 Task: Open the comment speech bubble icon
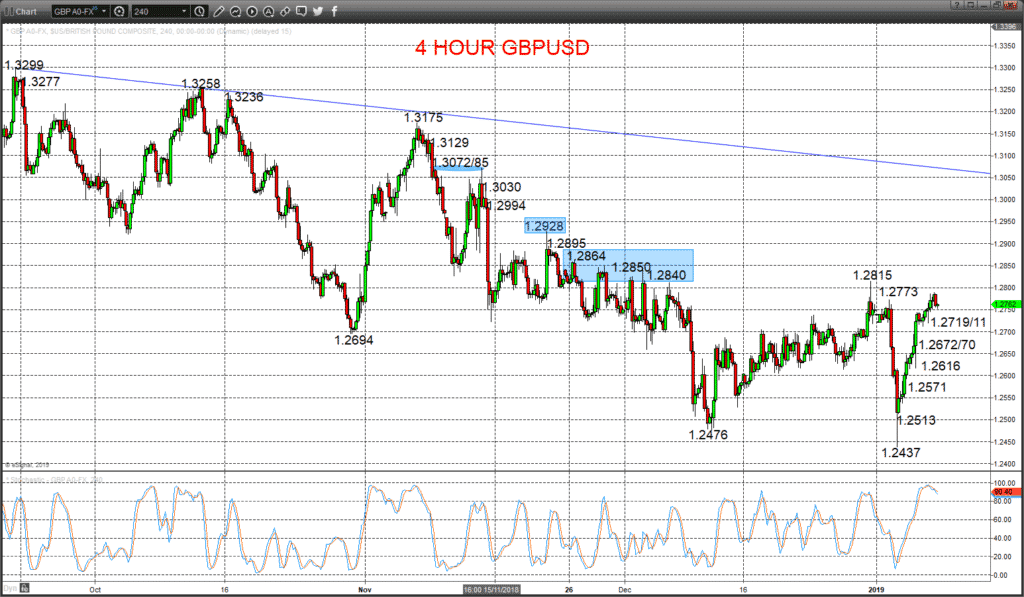301,11
